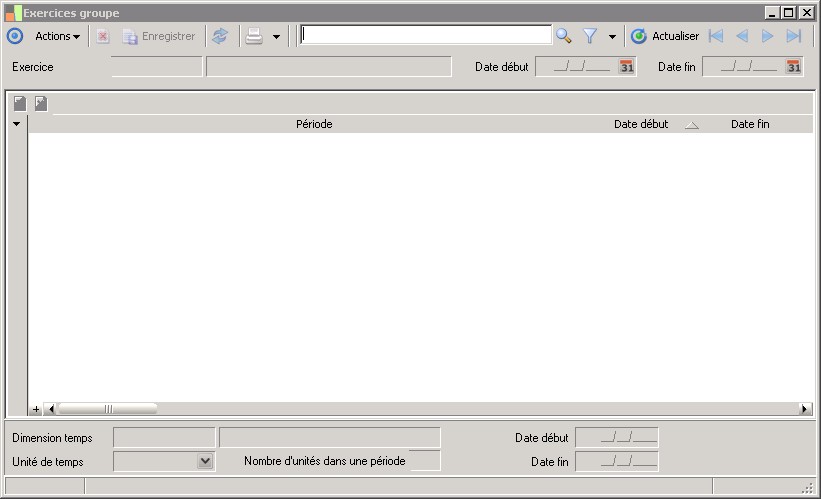Go to the next record
The image size is (821, 499).
[x=768, y=36]
